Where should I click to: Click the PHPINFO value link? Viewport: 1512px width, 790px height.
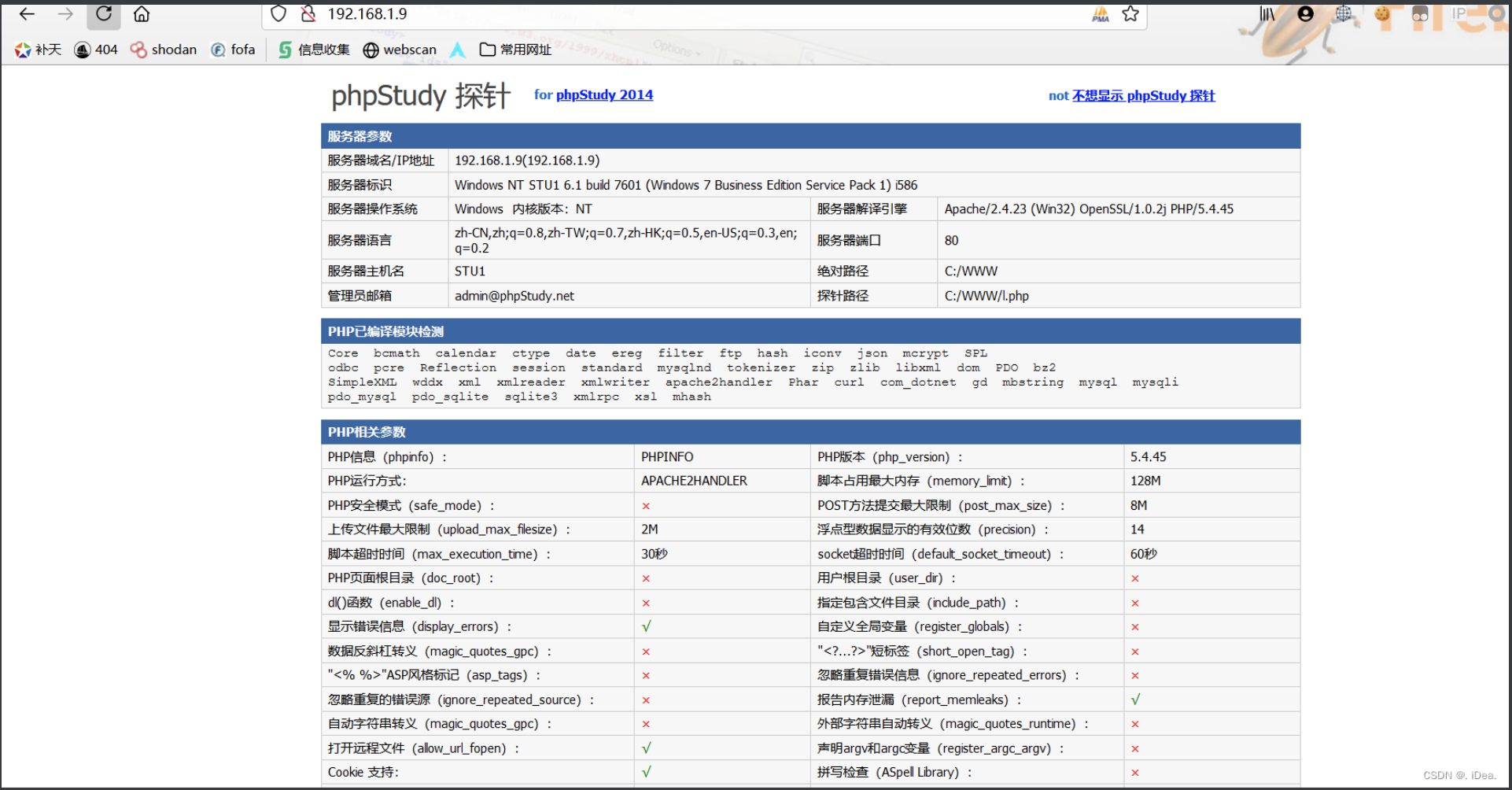pyautogui.click(x=667, y=457)
